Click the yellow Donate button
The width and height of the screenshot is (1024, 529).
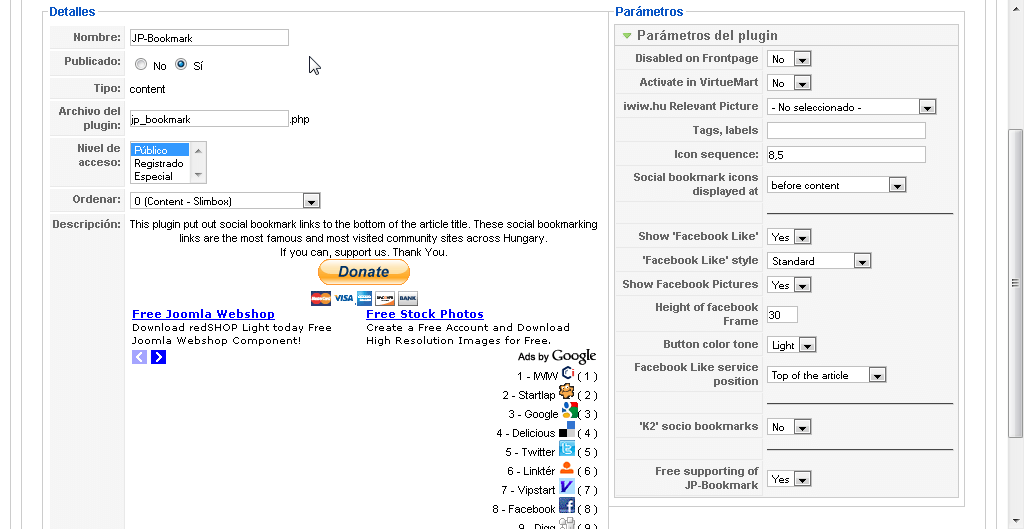[x=364, y=272]
